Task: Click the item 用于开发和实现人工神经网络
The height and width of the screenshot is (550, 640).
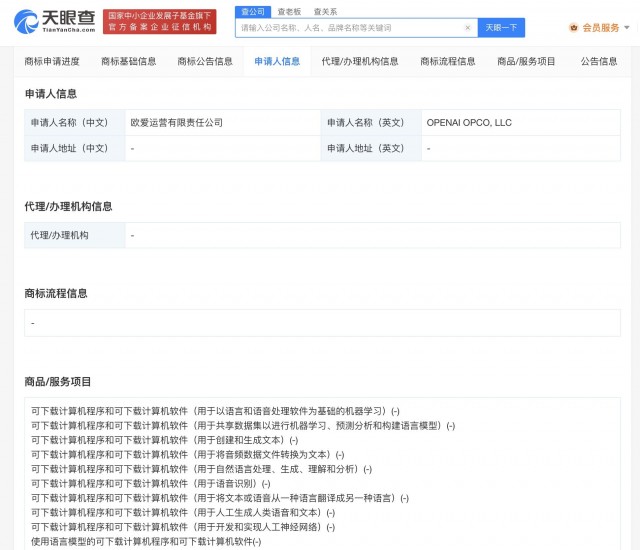Action: 183,527
